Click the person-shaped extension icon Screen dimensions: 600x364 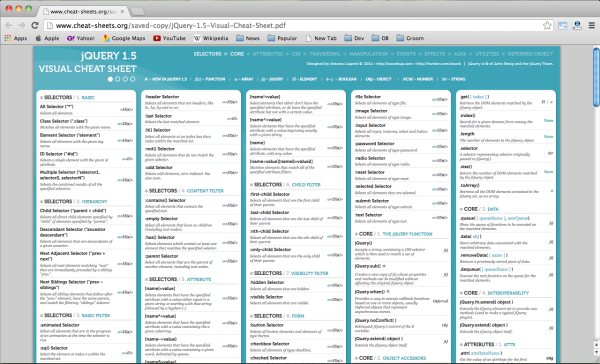577,26
